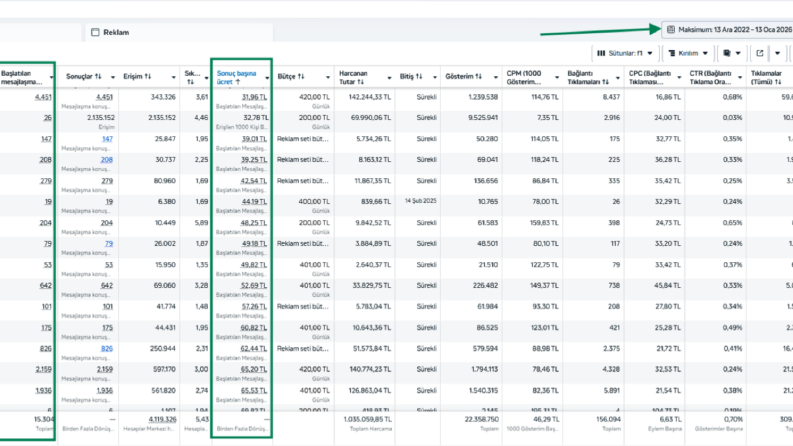Screen dimensions: 793x446
Task: Click the 69.990,06 TL spend cell
Action: point(371,118)
